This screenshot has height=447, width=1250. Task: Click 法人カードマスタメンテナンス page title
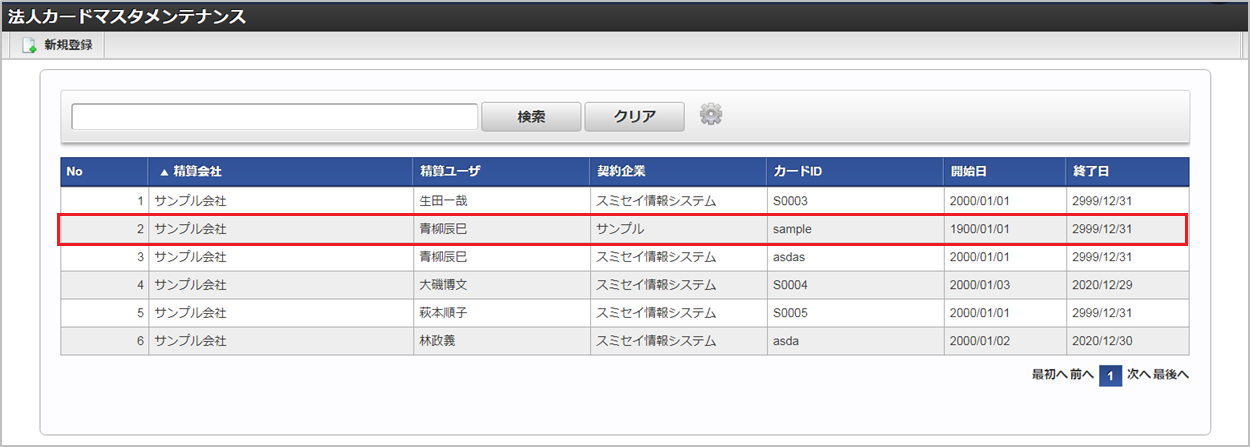click(x=127, y=17)
